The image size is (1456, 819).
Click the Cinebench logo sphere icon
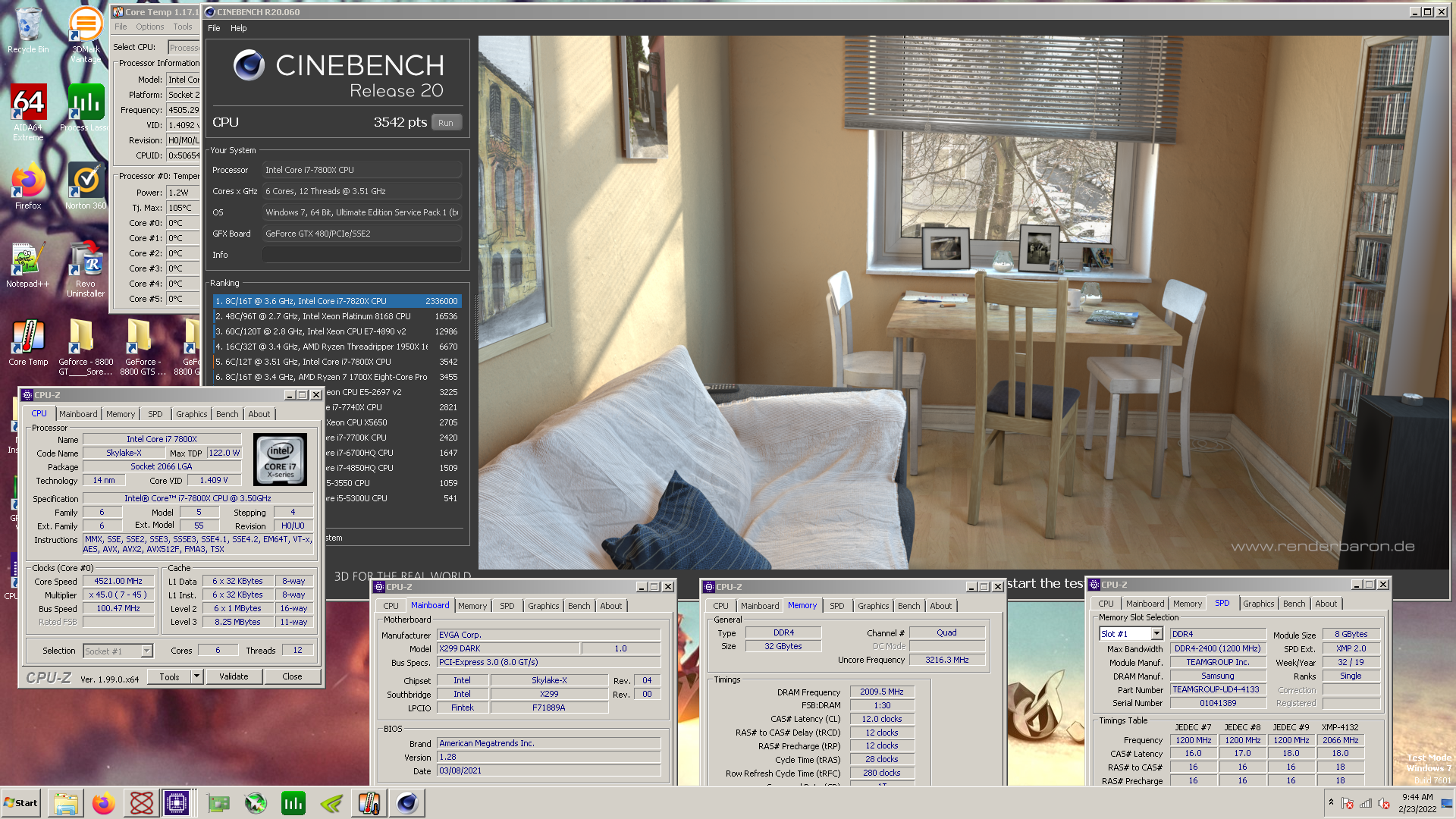point(249,65)
